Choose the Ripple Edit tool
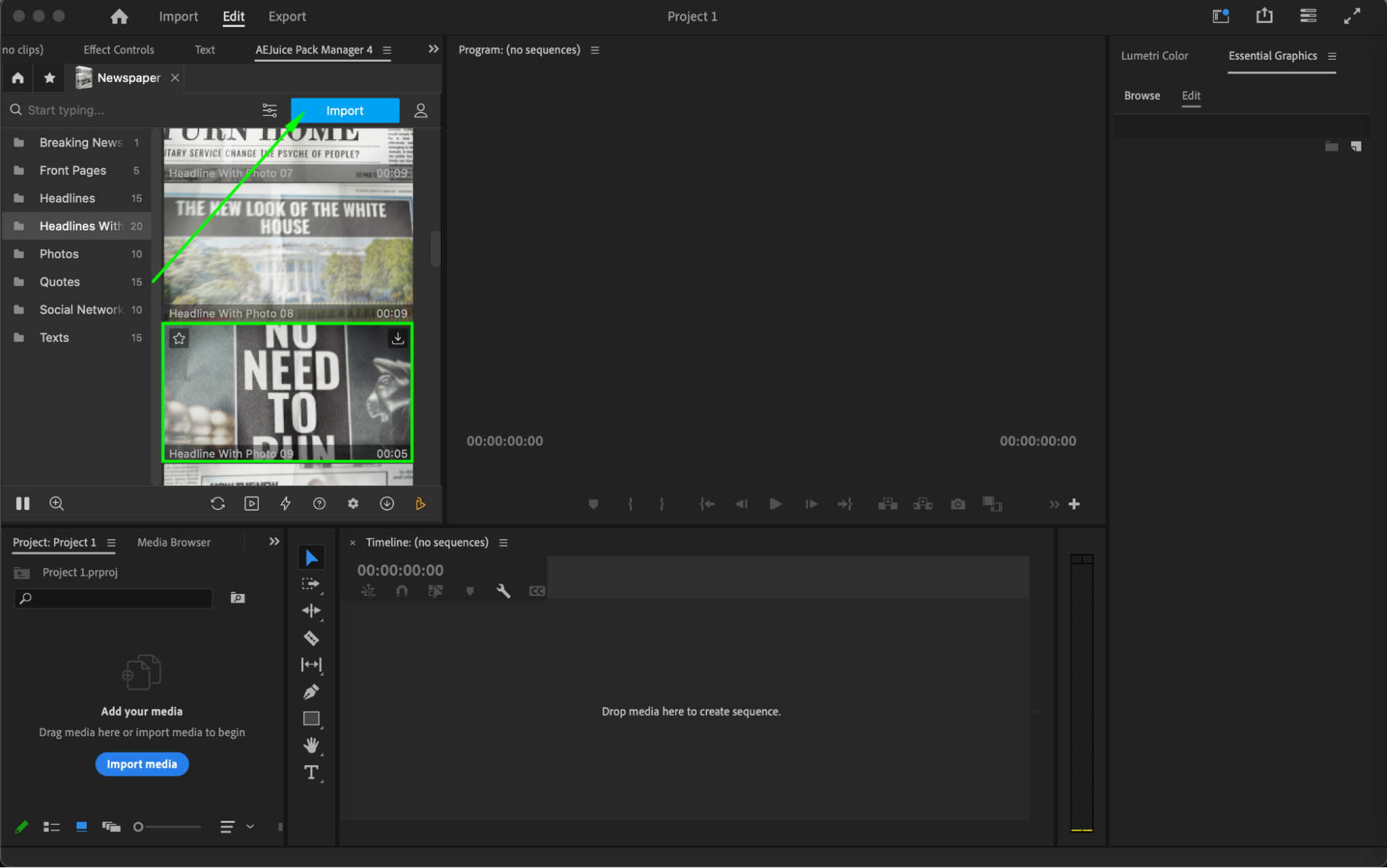Viewport: 1387px width, 868px height. pos(311,611)
